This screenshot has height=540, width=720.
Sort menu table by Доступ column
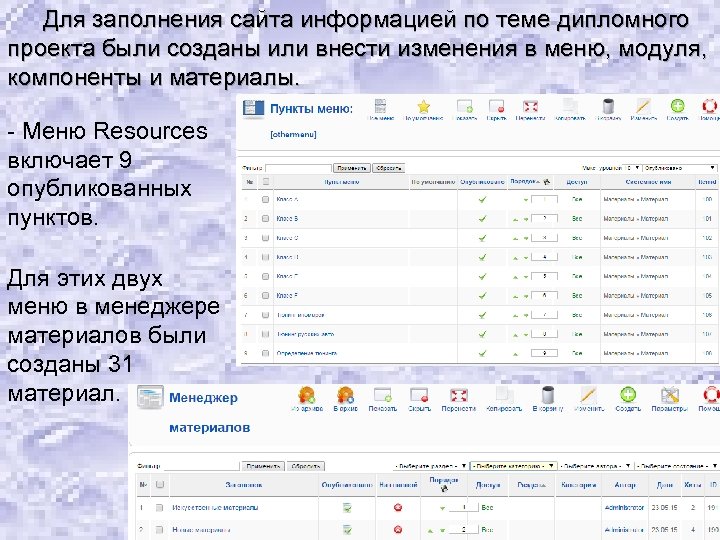click(x=577, y=182)
